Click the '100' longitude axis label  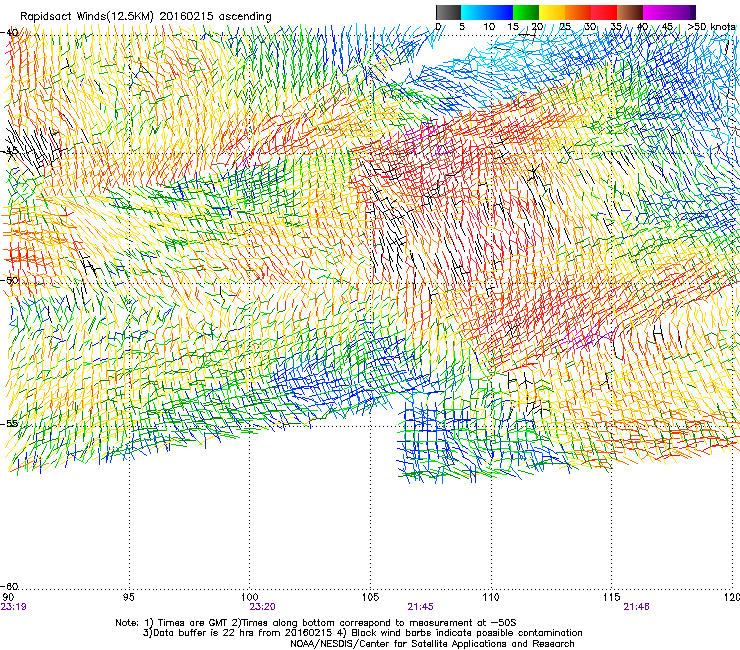click(250, 598)
